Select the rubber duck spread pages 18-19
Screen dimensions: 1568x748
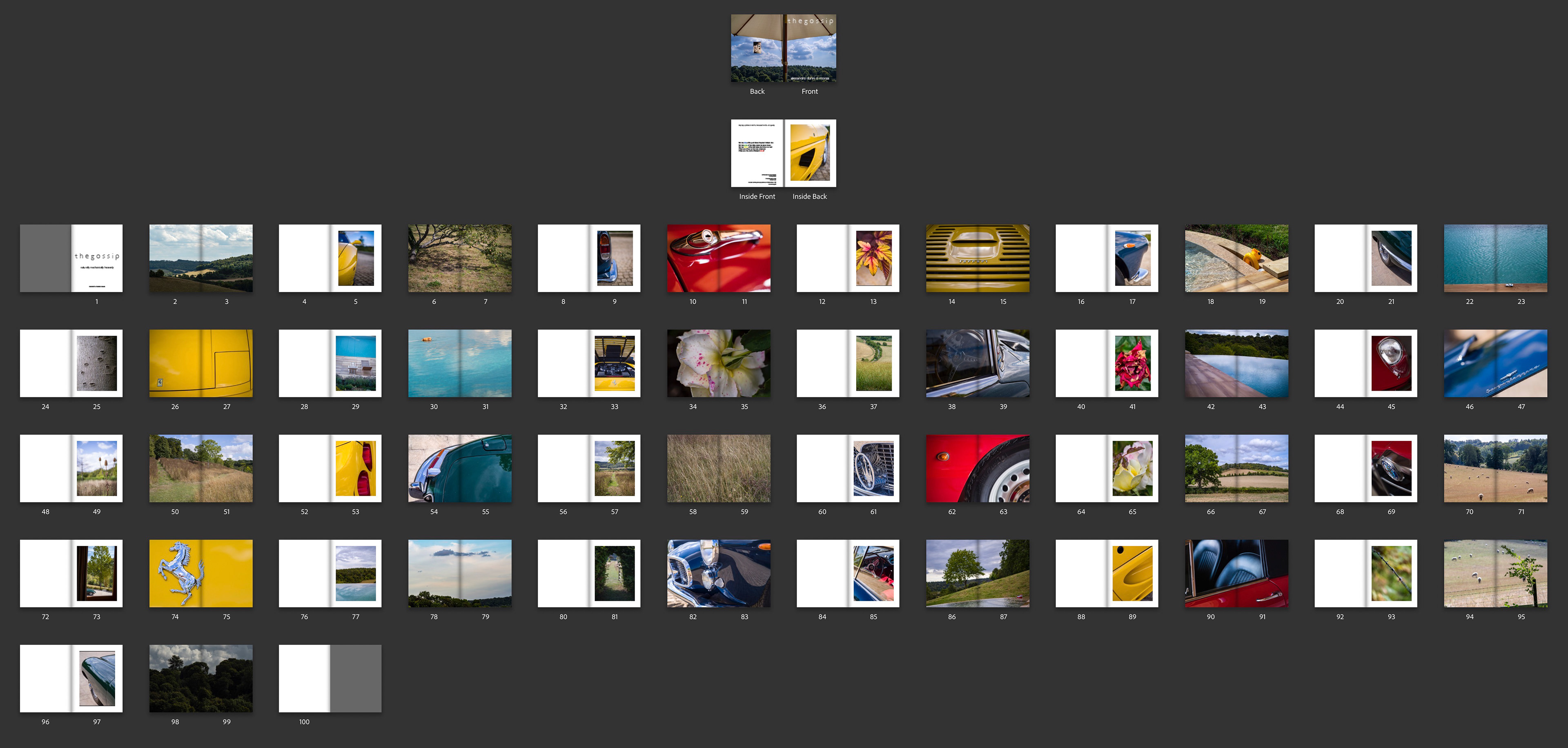pos(1236,258)
